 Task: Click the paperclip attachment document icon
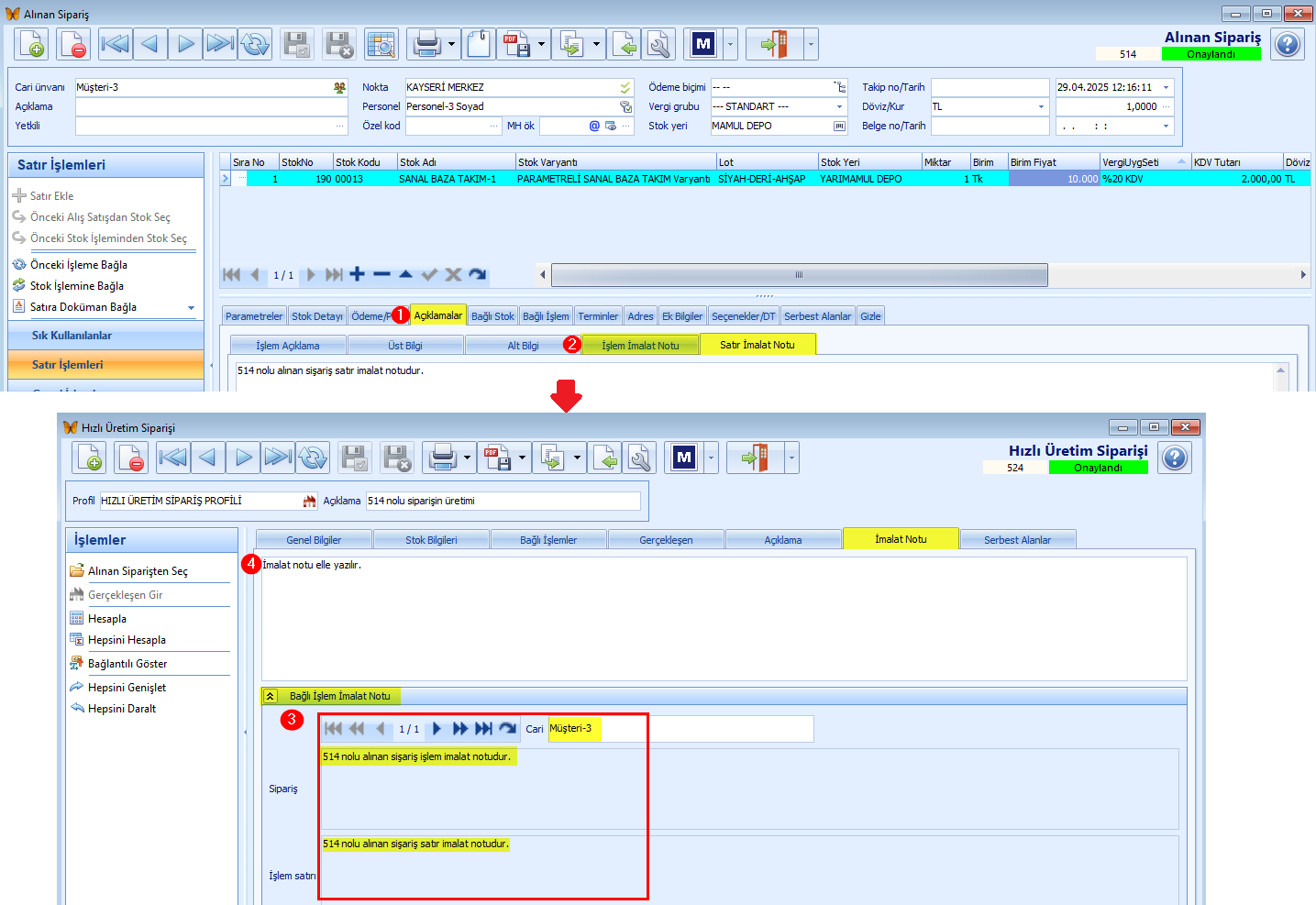(x=479, y=44)
